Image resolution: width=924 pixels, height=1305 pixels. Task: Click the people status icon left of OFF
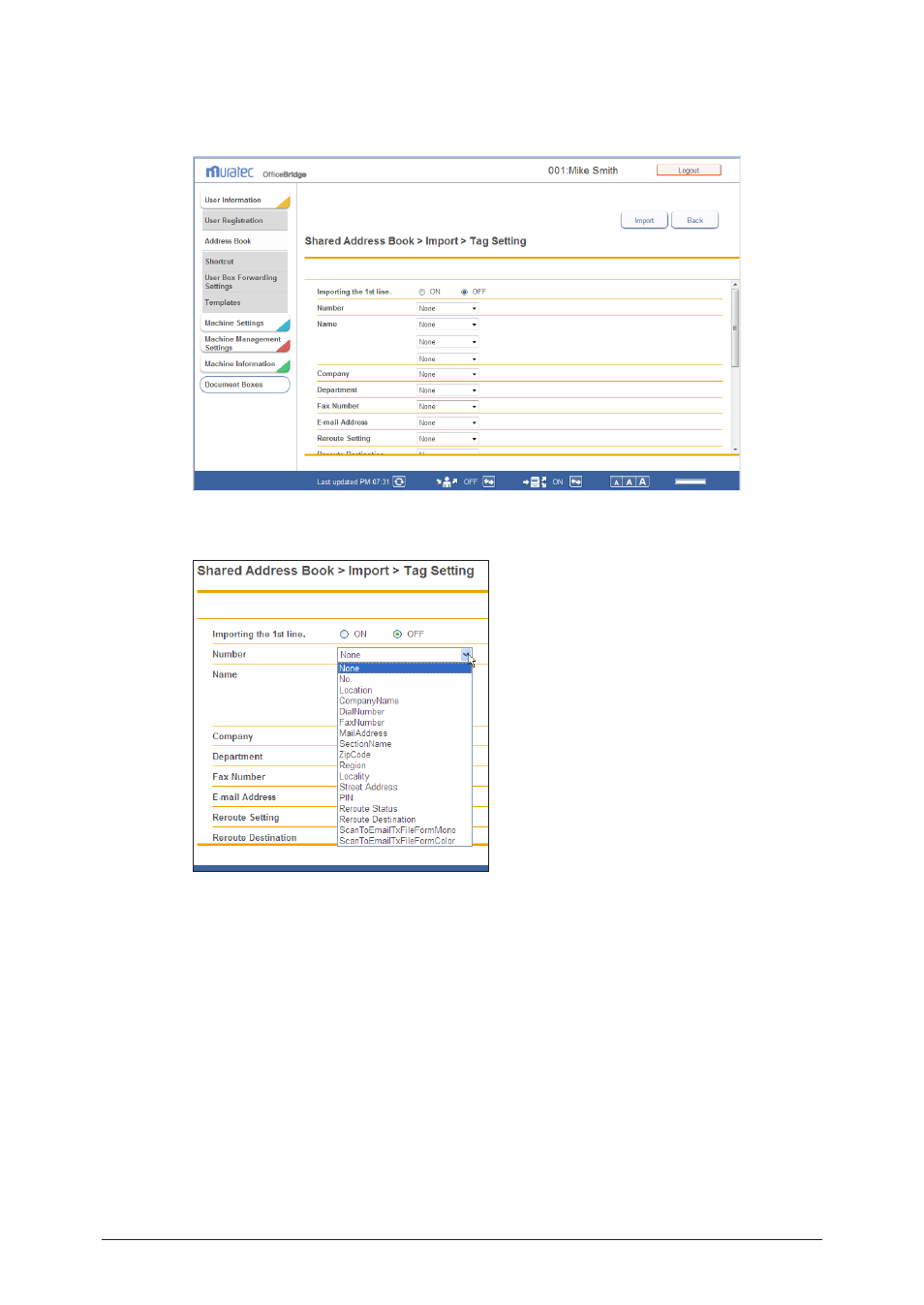coord(447,482)
